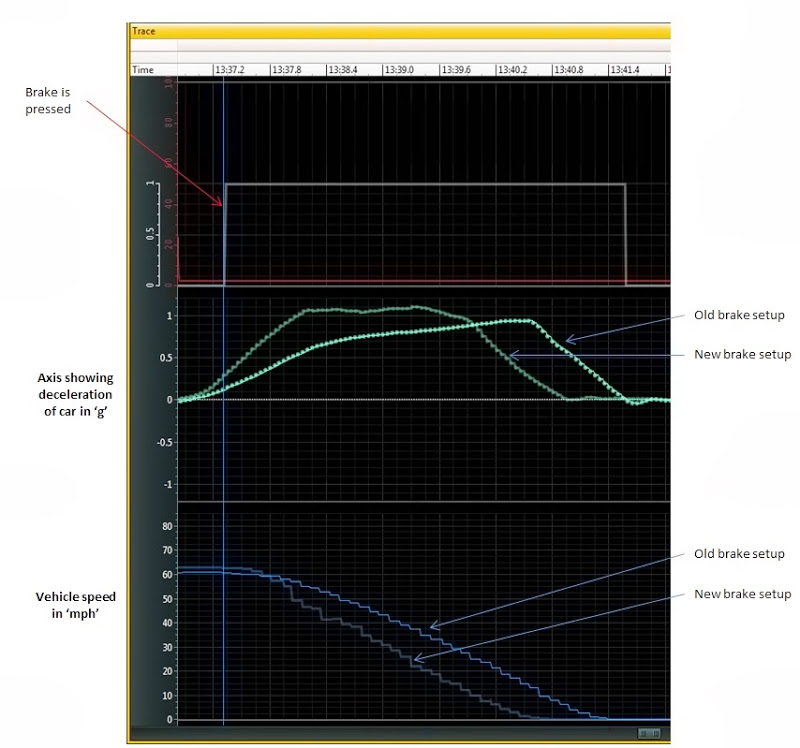Image resolution: width=800 pixels, height=748 pixels.
Task: Click the 13:40.2 time ruler label
Action: click(x=511, y=70)
